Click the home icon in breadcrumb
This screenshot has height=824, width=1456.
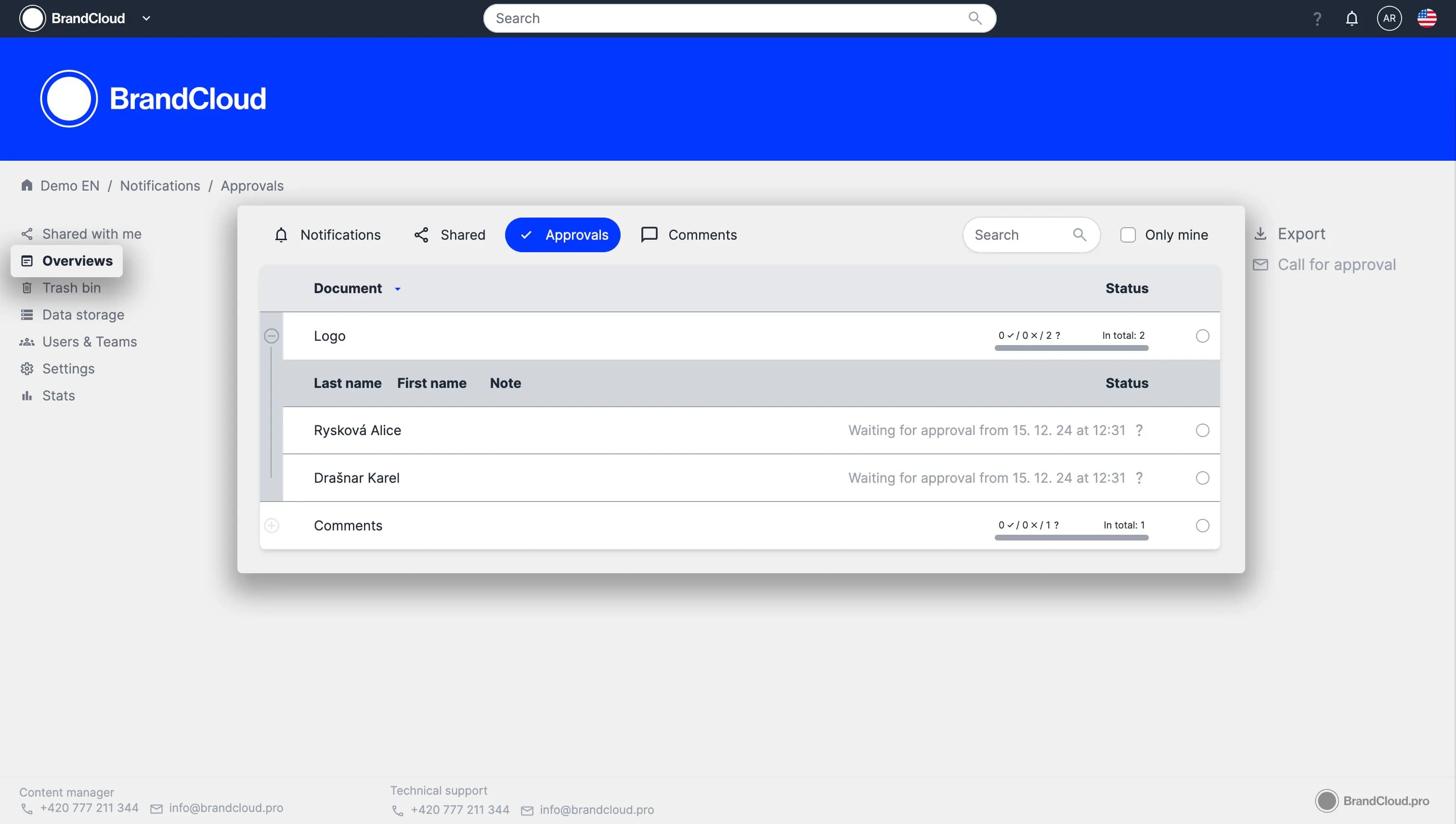point(26,186)
